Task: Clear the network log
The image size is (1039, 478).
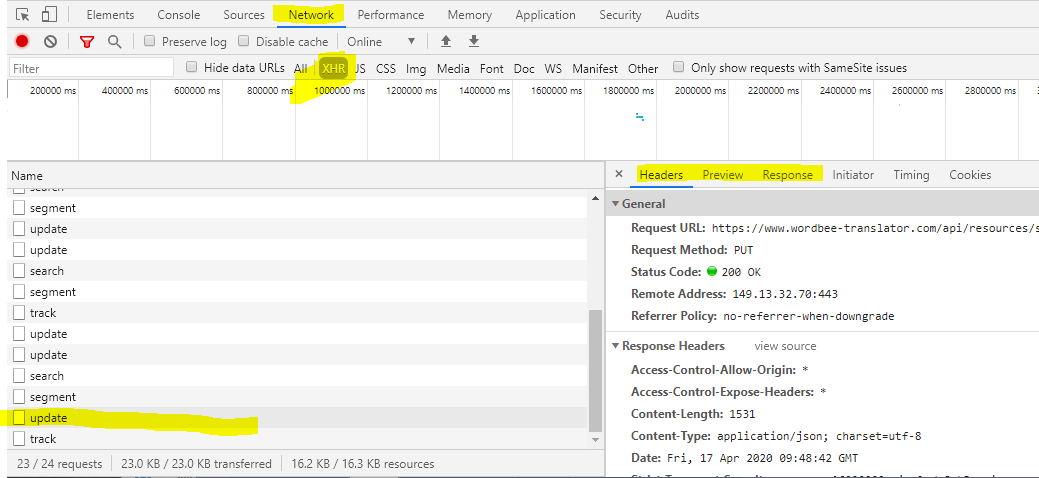Action: tap(50, 42)
